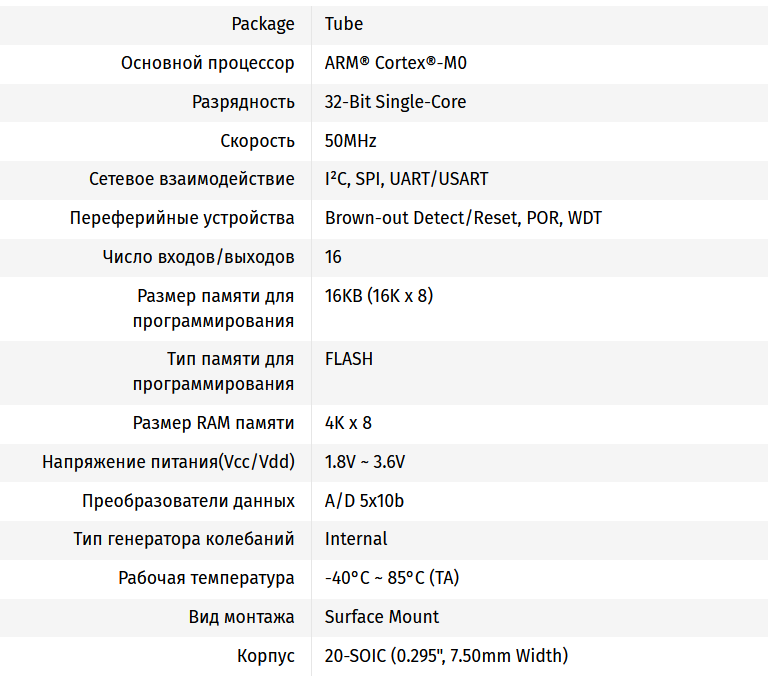768x676 pixels.
Task: Select the 'Surface Mount' mounting value
Action: point(382,617)
